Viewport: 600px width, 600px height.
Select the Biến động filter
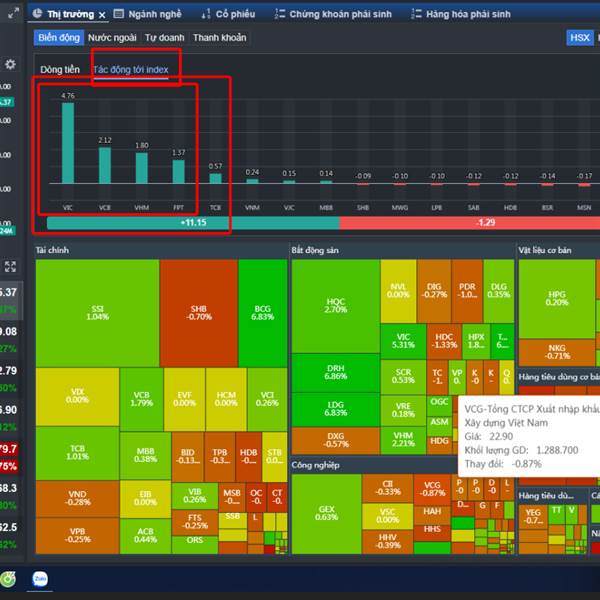click(59, 38)
